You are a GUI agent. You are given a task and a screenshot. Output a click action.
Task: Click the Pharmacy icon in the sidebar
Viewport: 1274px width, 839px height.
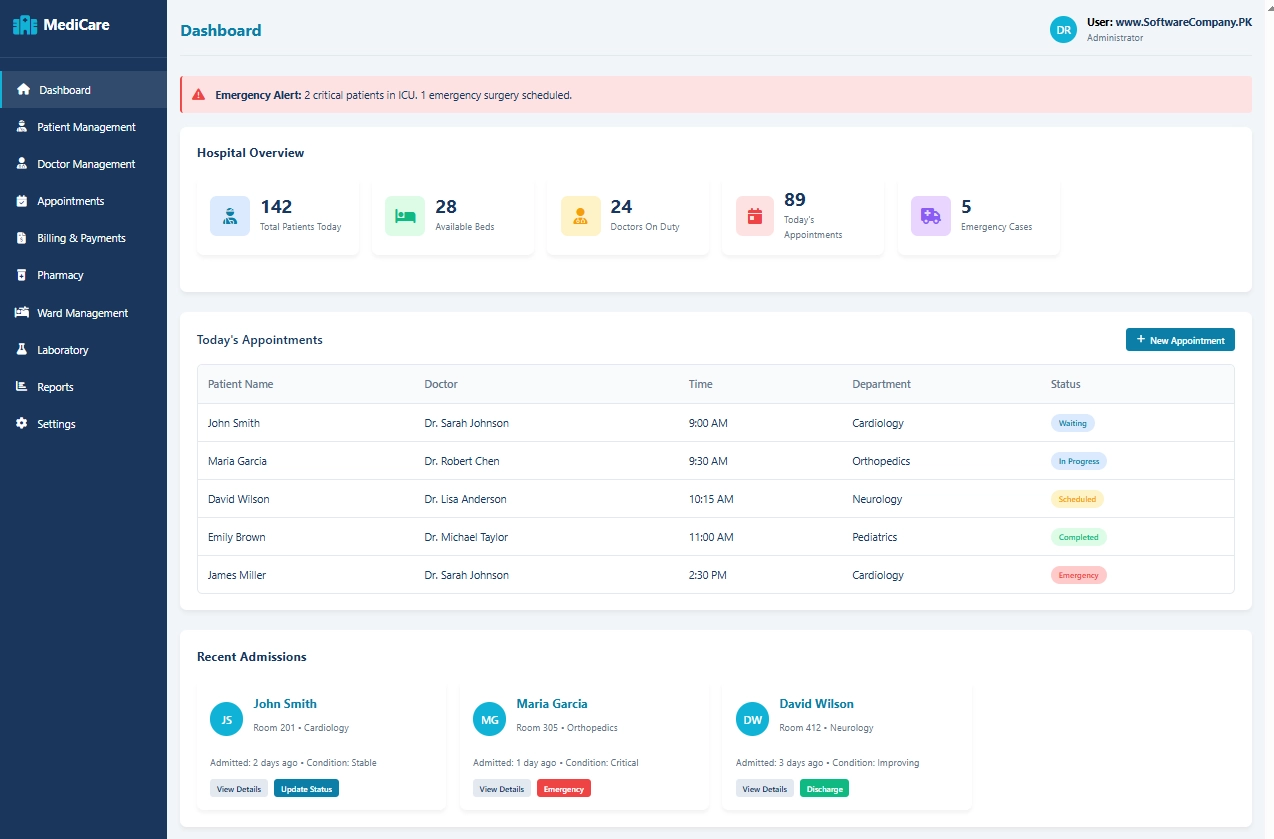(x=19, y=275)
